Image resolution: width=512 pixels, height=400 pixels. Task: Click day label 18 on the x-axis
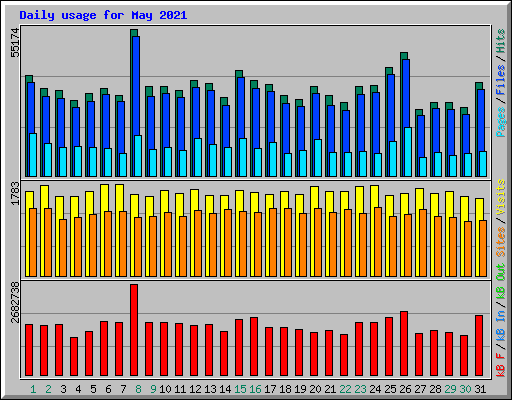pyautogui.click(x=285, y=389)
